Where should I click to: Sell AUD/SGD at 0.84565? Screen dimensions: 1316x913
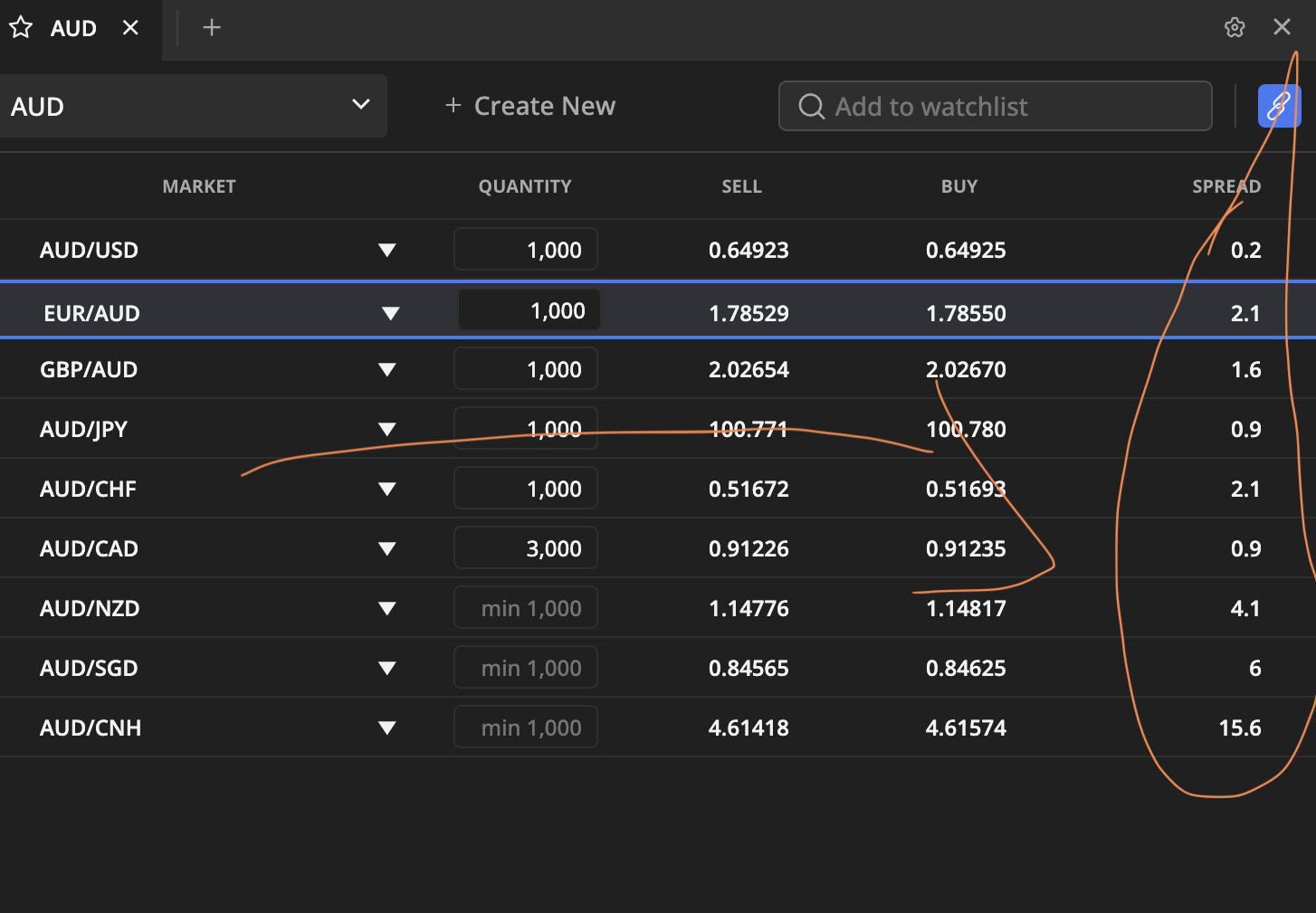(x=749, y=668)
